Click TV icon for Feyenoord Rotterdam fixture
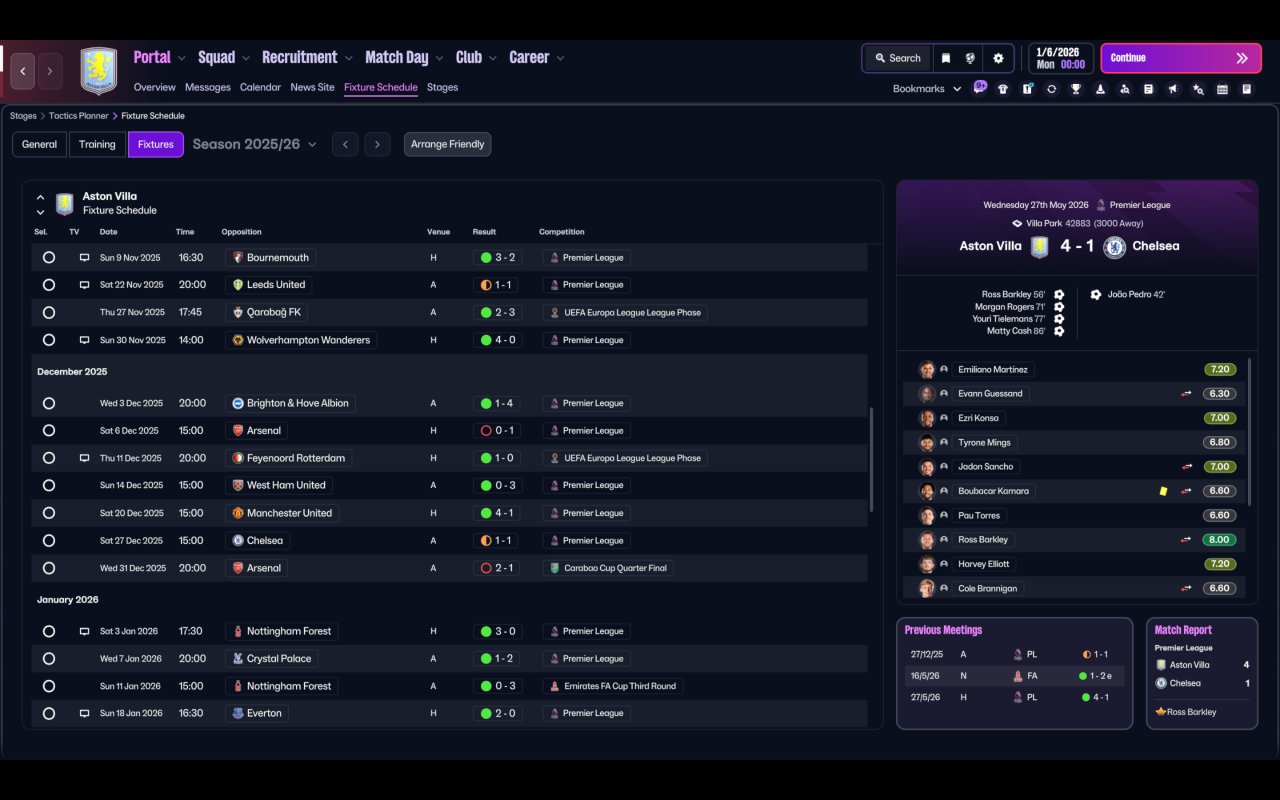Image resolution: width=1280 pixels, height=800 pixels. (x=84, y=458)
